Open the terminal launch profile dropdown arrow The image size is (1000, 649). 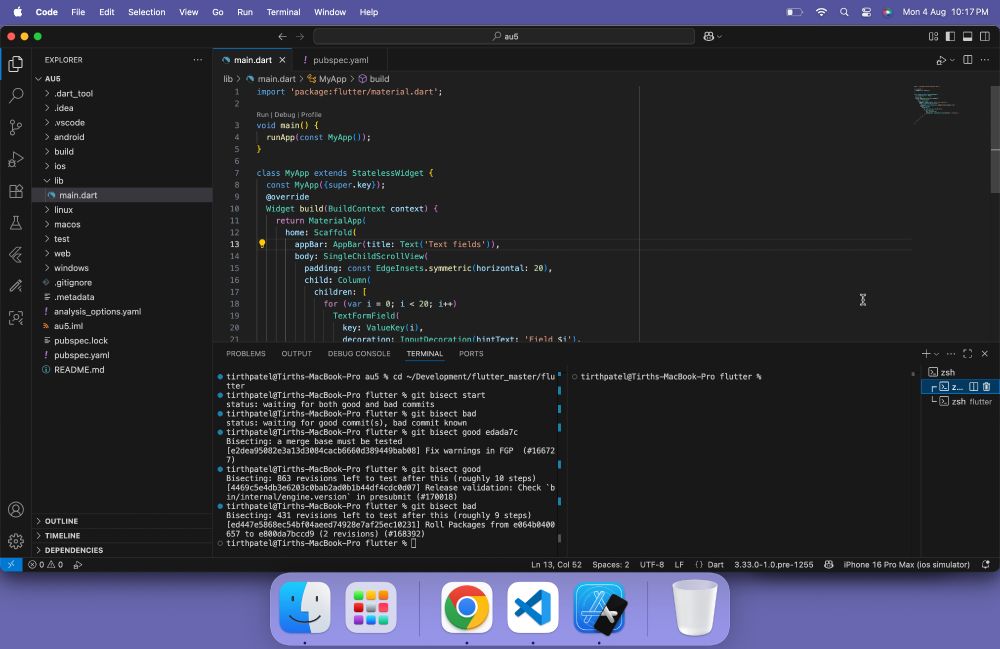pos(936,354)
